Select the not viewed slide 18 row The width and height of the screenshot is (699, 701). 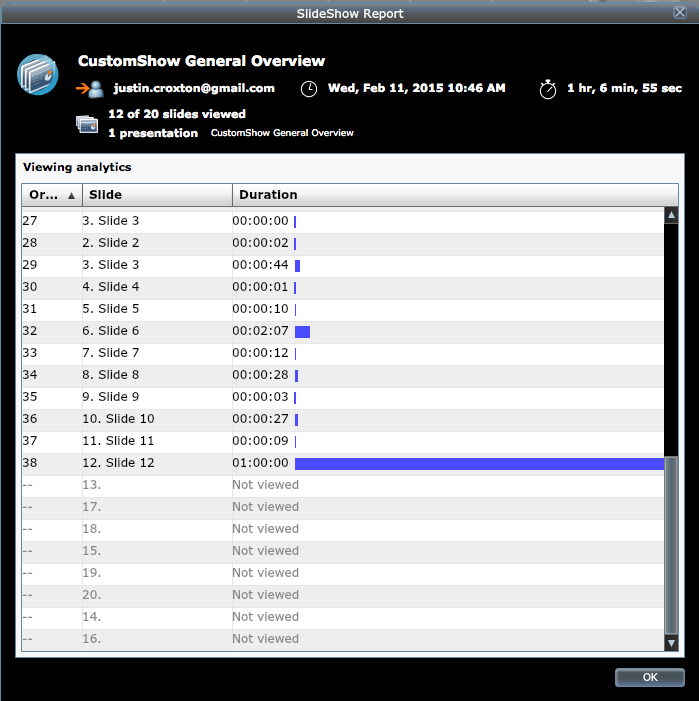click(x=343, y=529)
